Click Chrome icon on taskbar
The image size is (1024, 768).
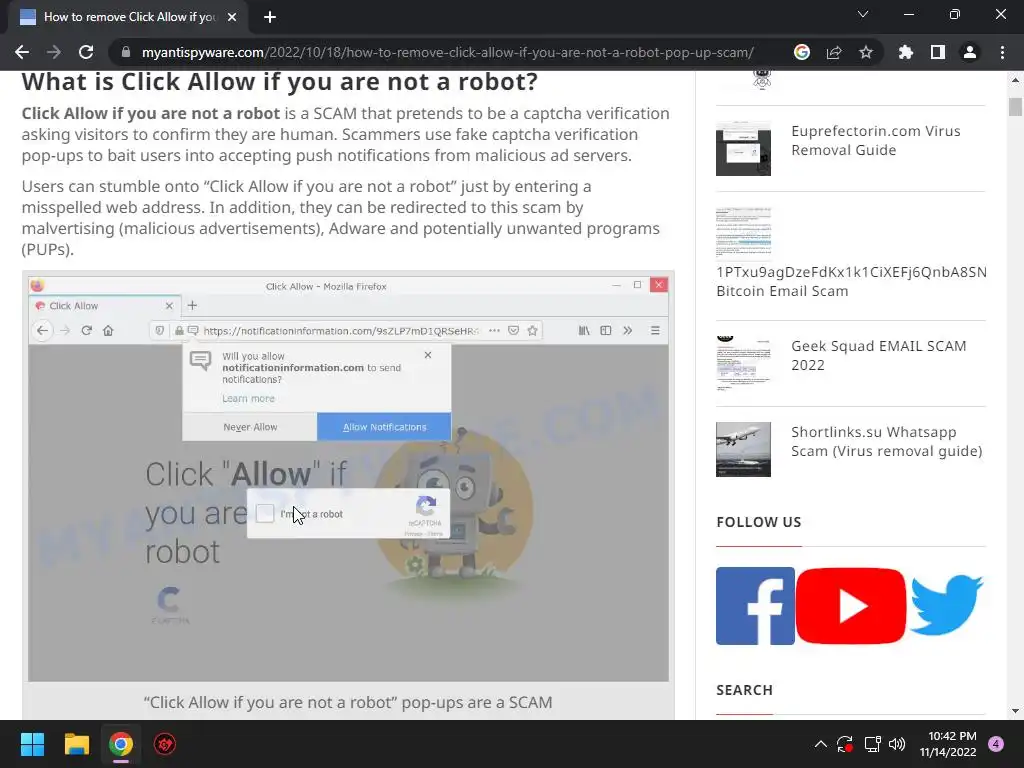[x=121, y=744]
